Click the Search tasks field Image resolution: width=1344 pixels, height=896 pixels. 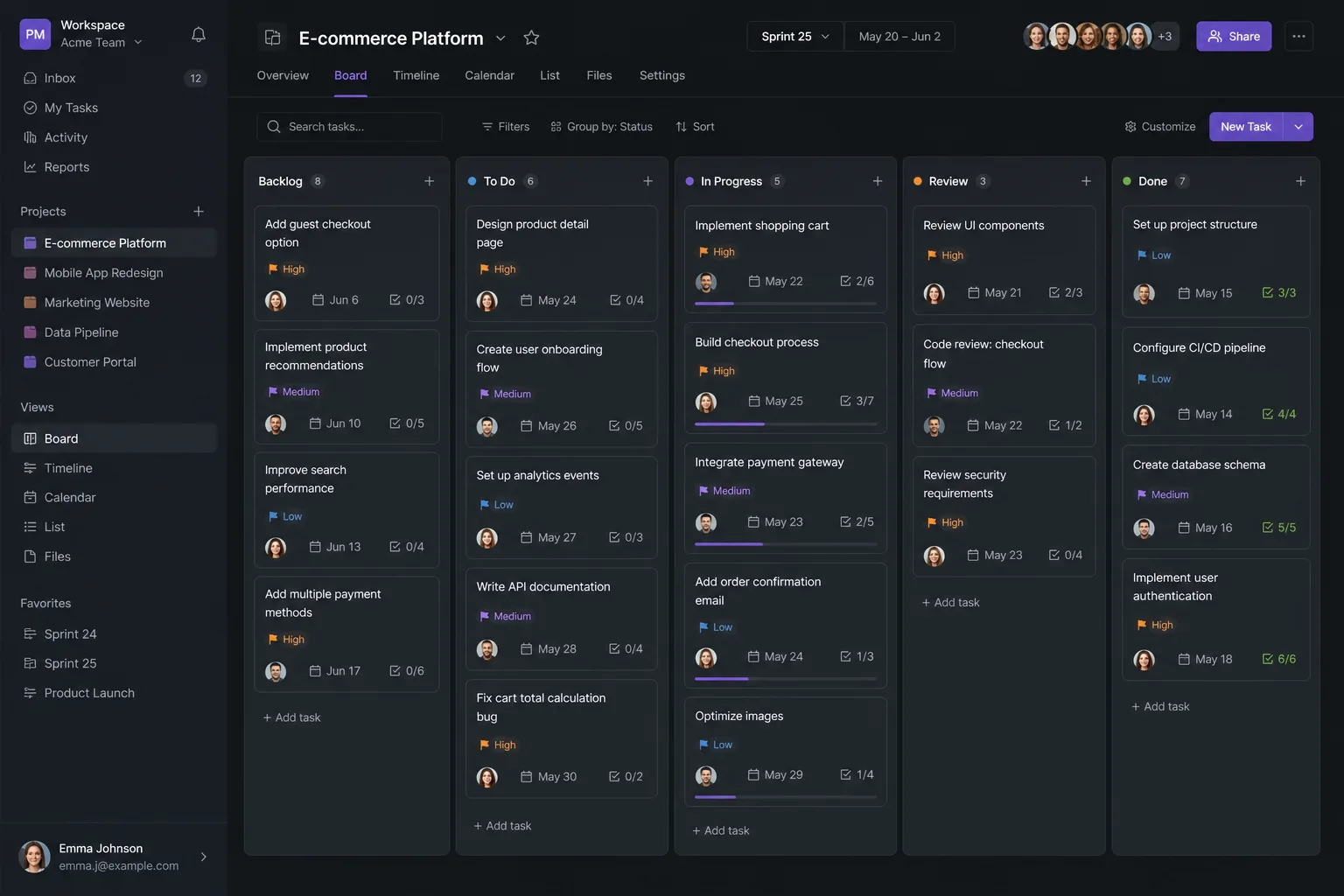tap(349, 127)
